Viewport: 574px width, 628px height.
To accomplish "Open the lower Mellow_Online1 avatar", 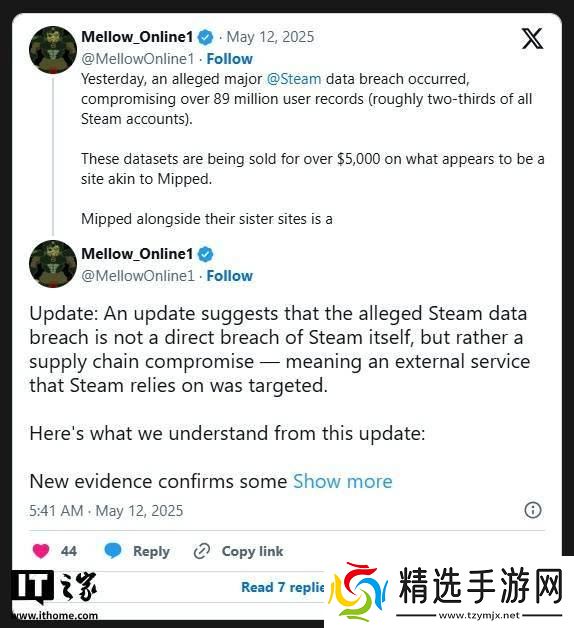I will (x=53, y=264).
